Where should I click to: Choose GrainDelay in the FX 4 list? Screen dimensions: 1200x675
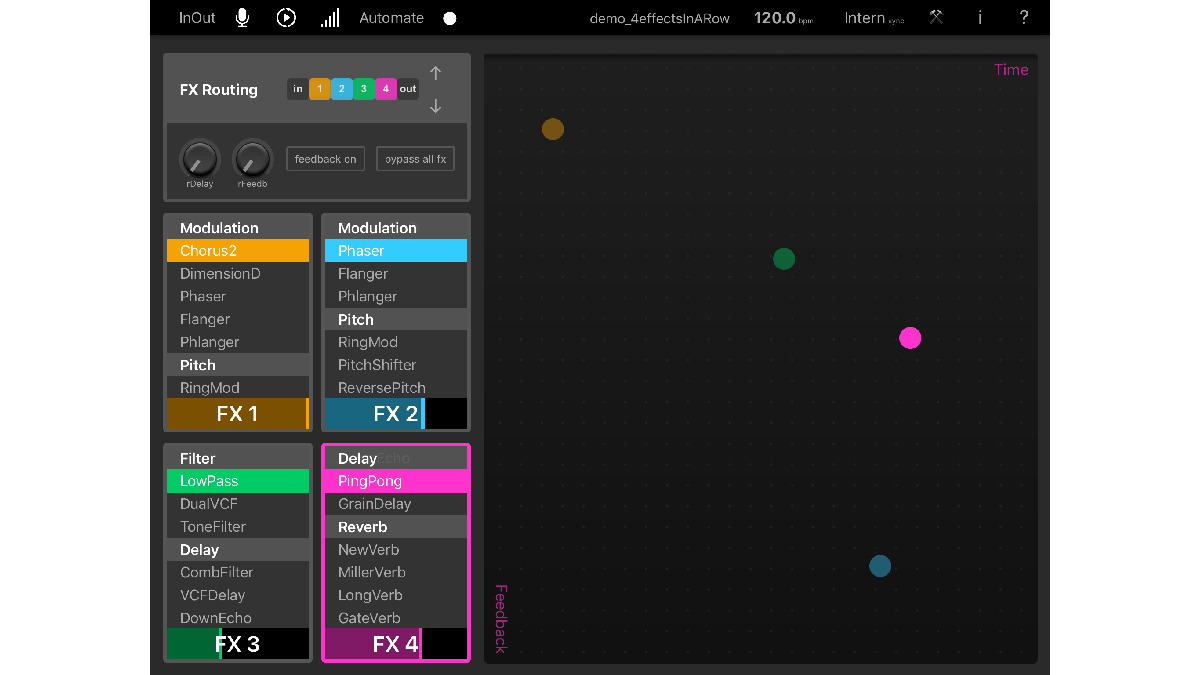coord(396,504)
